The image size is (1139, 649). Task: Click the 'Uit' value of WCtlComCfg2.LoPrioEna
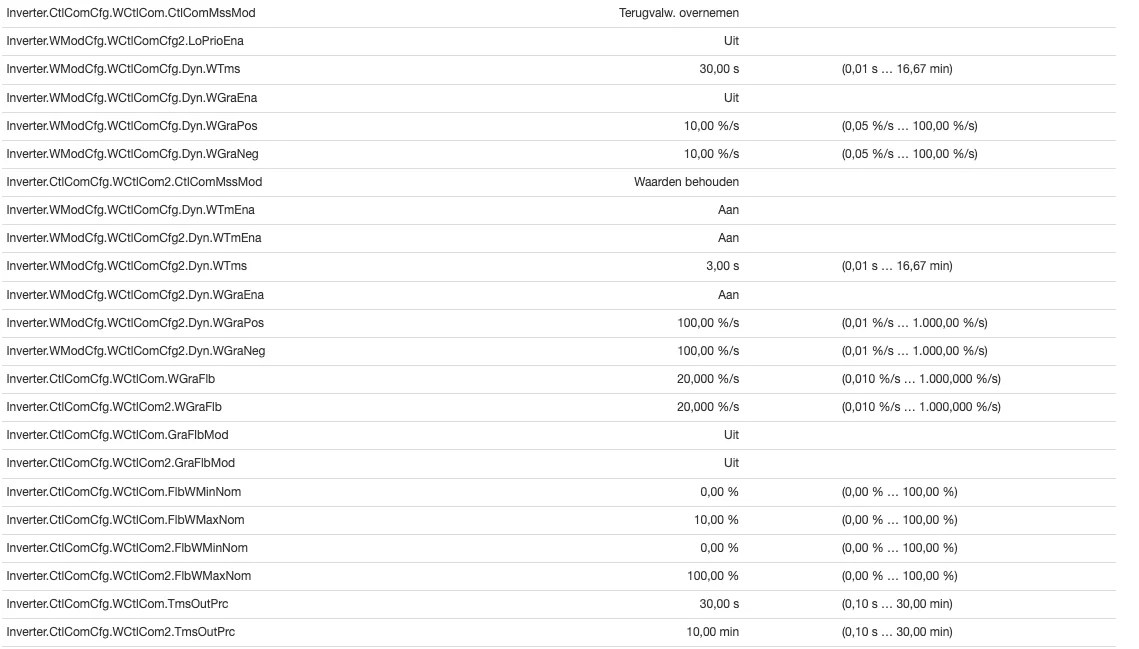tap(731, 41)
